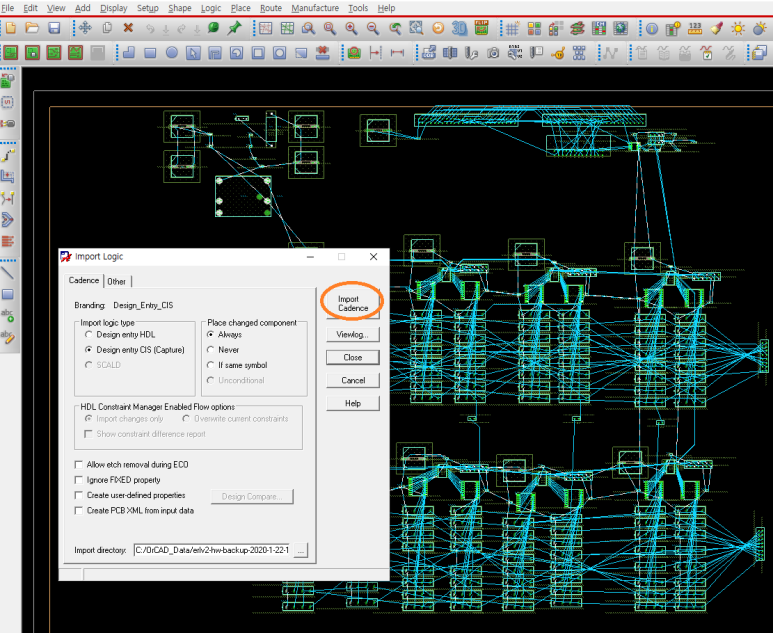The image size is (773, 633).
Task: Click the Import Cadence button
Action: pyautogui.click(x=353, y=303)
